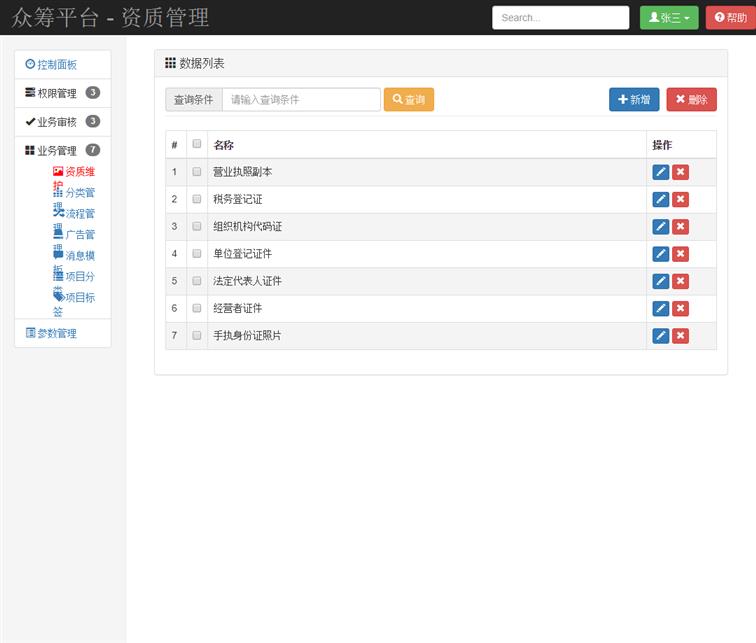Viewport: 756px width, 643px height.
Task: Delete the 手执身份证照片 row with the red X icon
Action: tap(680, 335)
